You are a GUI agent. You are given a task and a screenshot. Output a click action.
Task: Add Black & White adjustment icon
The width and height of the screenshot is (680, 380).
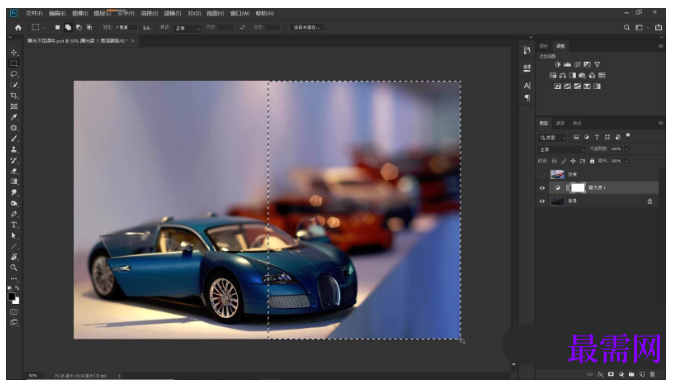coord(572,75)
